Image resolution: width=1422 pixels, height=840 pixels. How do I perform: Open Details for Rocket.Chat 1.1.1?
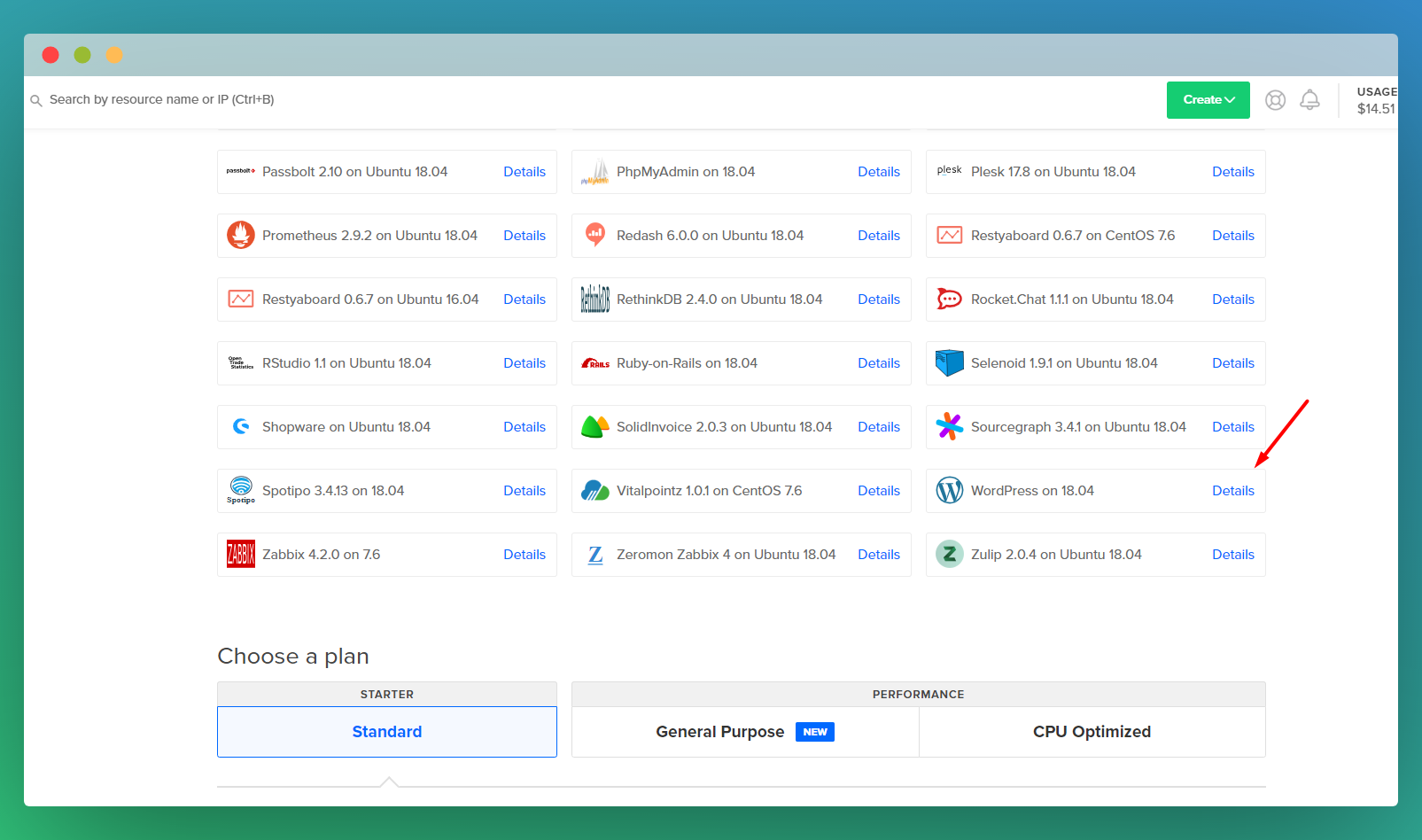coord(1233,299)
